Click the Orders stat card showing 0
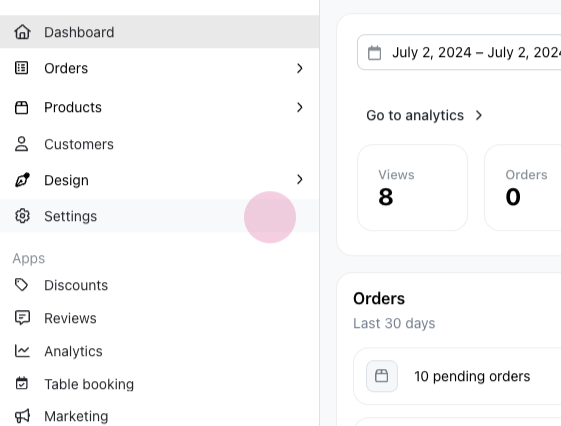The height and width of the screenshot is (426, 561). (x=523, y=188)
